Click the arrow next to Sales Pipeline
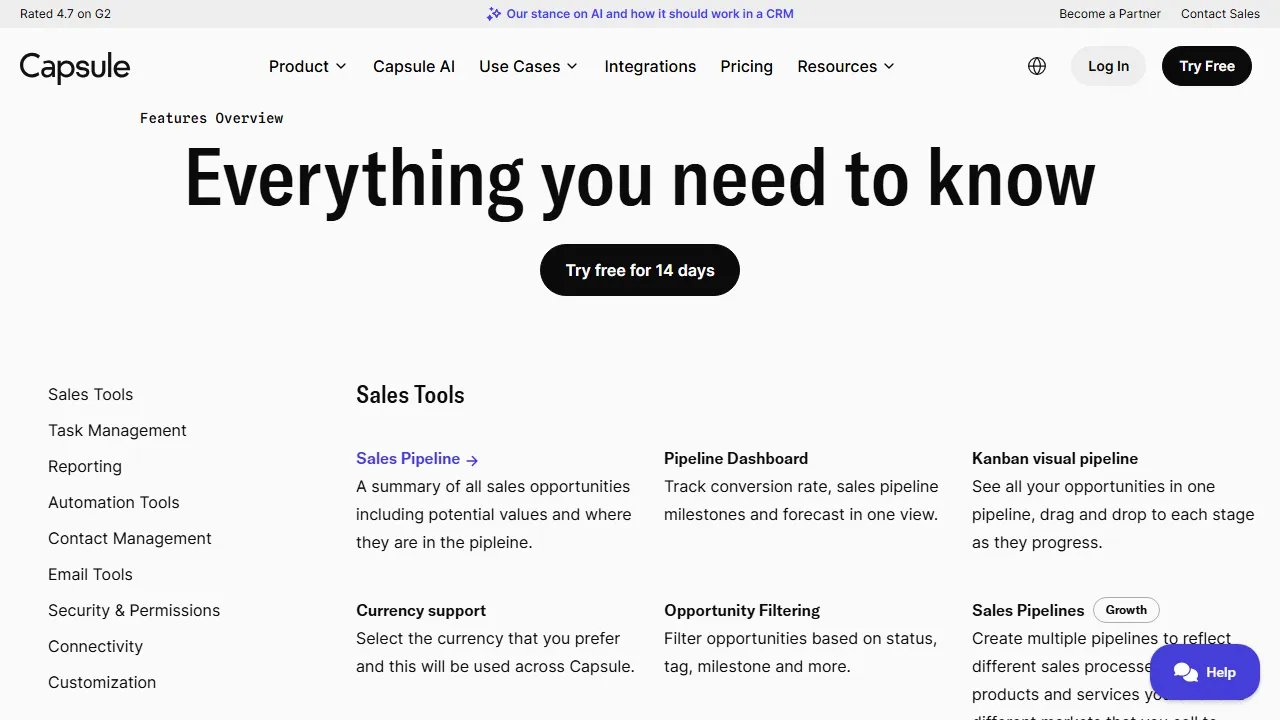1280x720 pixels. click(x=472, y=460)
